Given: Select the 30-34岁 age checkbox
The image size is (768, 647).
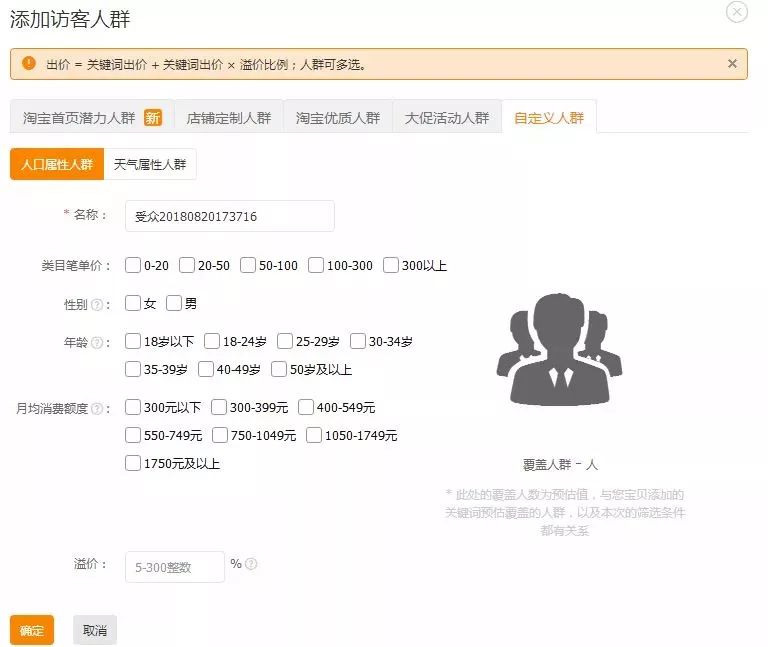Looking at the screenshot, I should coord(358,341).
